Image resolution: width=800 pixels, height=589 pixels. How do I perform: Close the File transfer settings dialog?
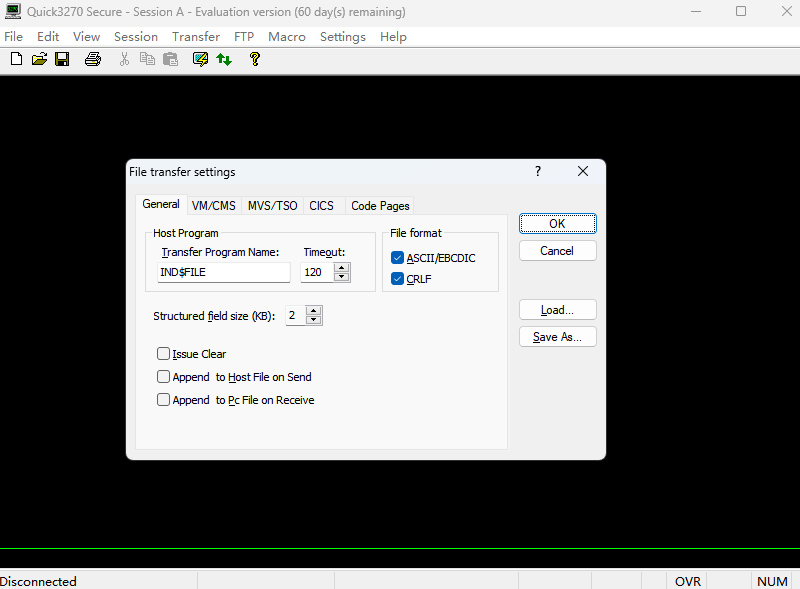(583, 171)
